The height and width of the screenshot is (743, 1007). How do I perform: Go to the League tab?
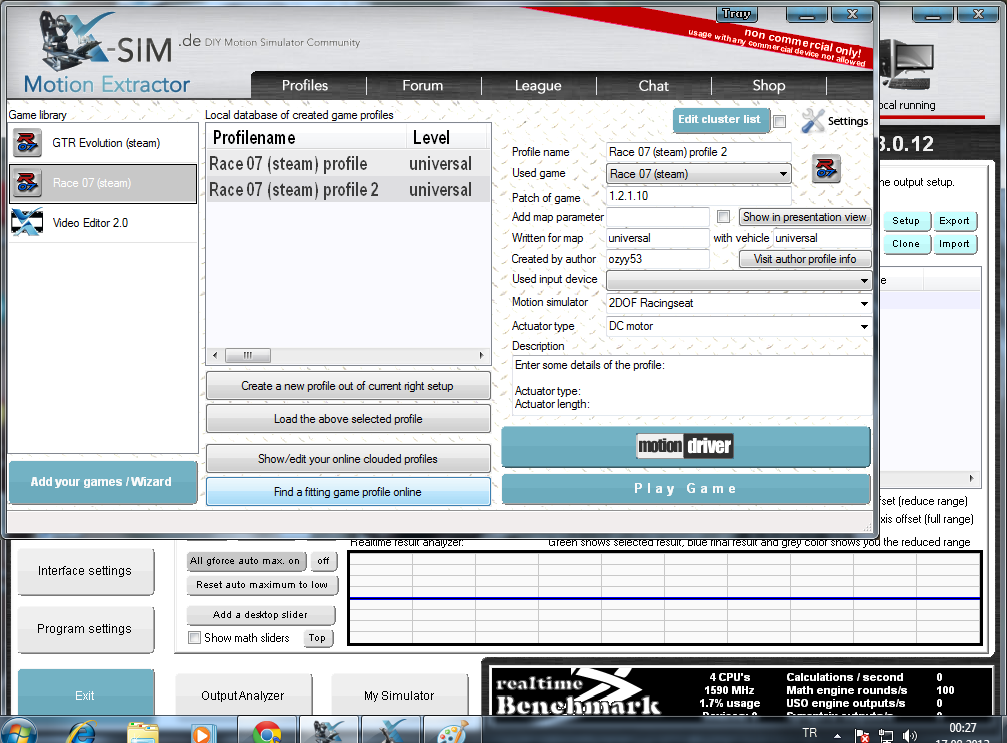[538, 85]
